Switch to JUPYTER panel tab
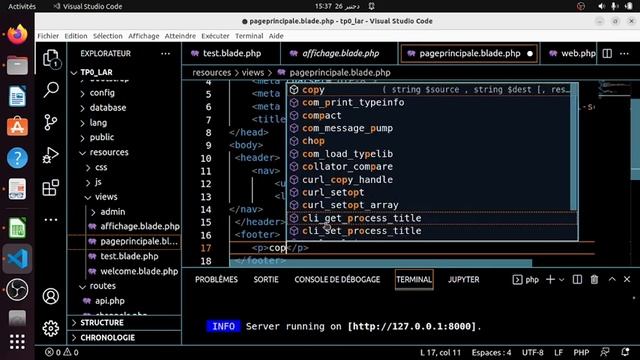 pyautogui.click(x=464, y=280)
